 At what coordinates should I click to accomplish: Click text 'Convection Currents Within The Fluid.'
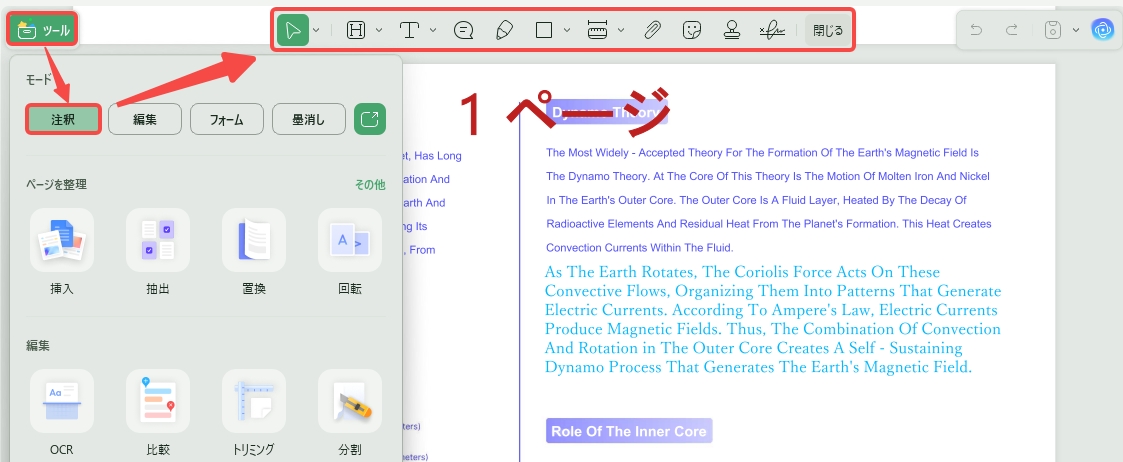point(640,248)
